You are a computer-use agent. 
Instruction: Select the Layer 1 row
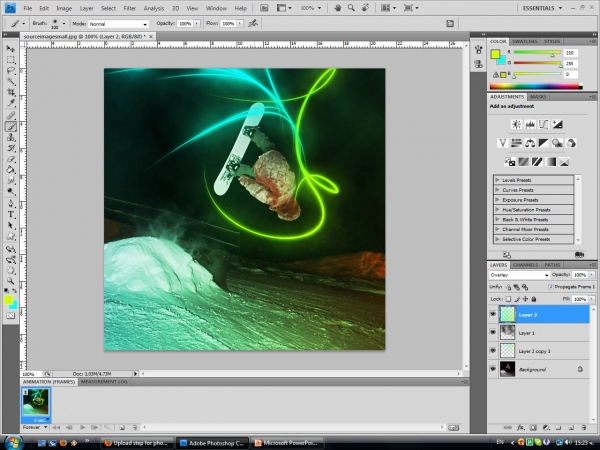pyautogui.click(x=539, y=333)
